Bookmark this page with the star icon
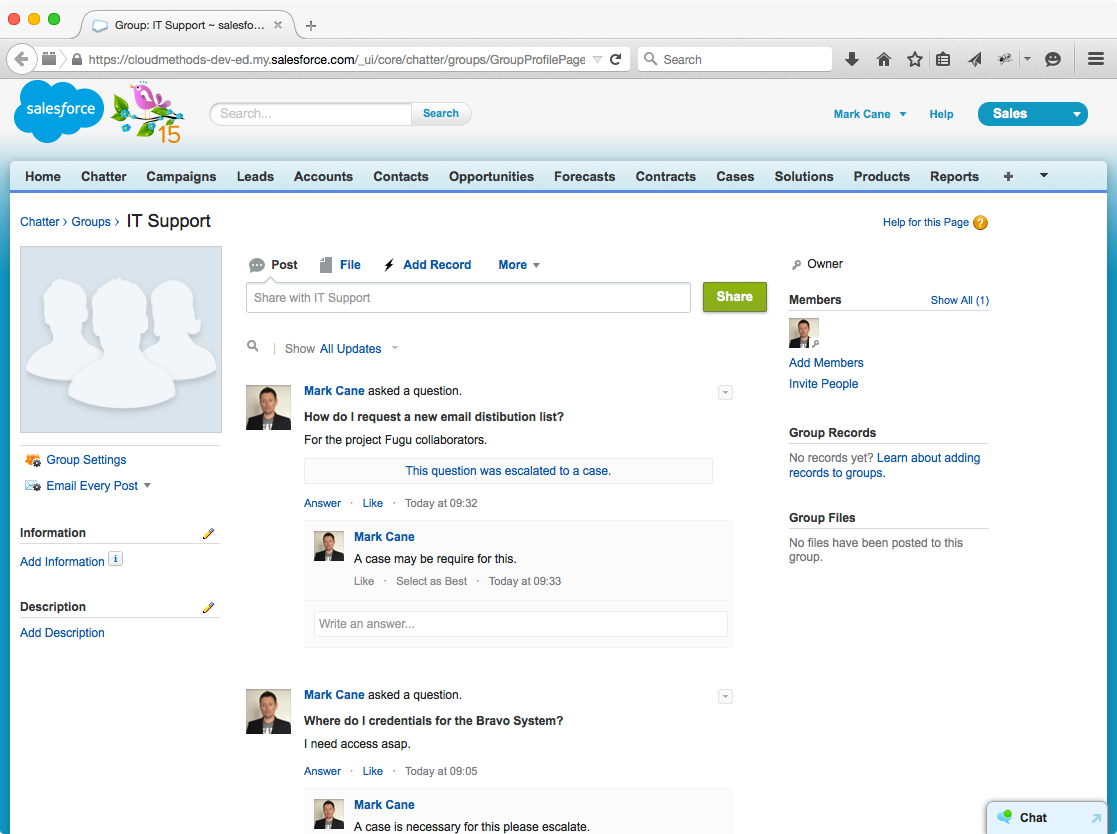The height and width of the screenshot is (834, 1117). 915,59
